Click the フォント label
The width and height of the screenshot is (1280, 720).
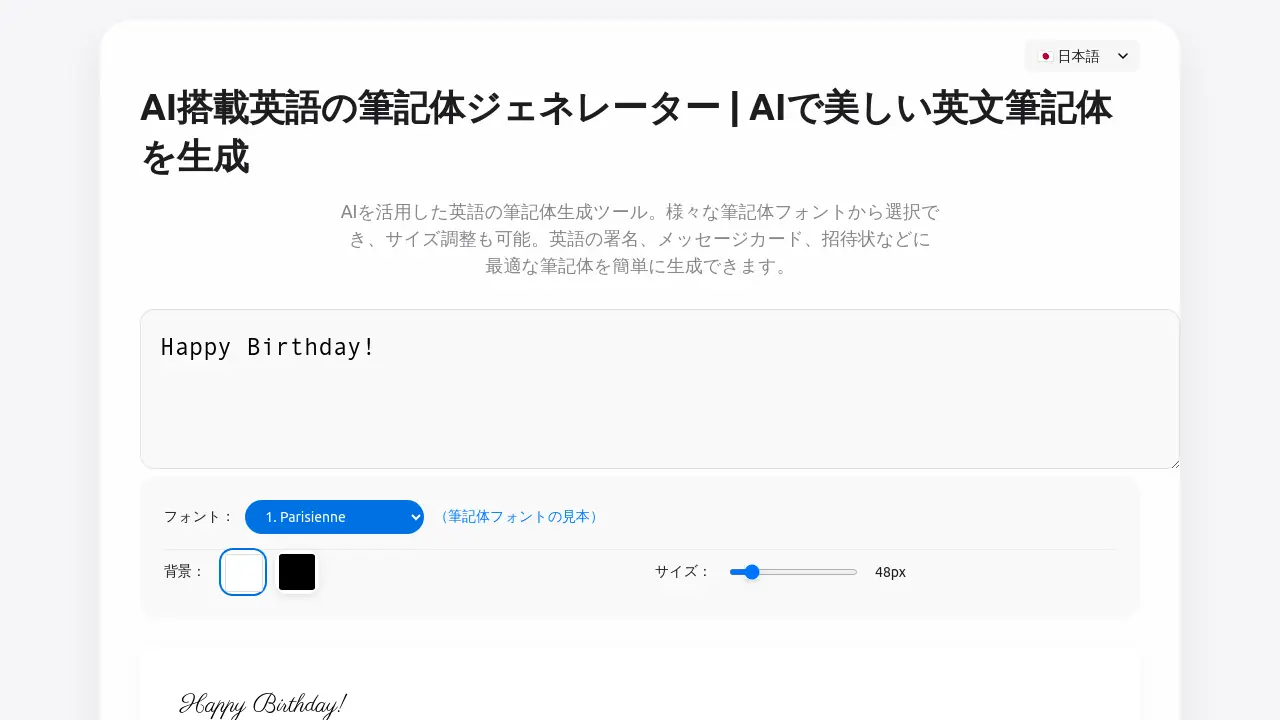point(198,517)
